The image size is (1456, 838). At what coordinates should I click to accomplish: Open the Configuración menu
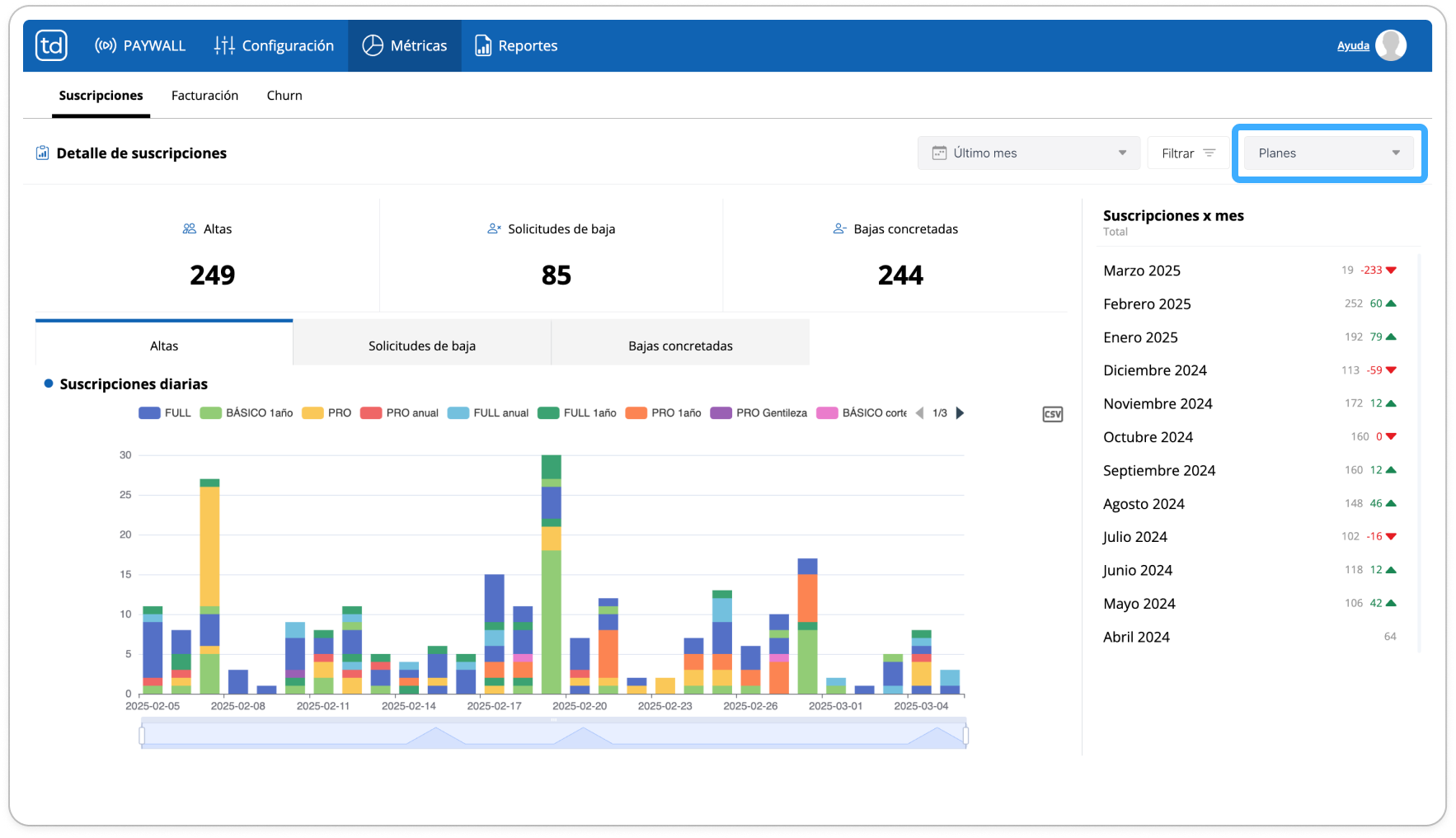click(274, 45)
